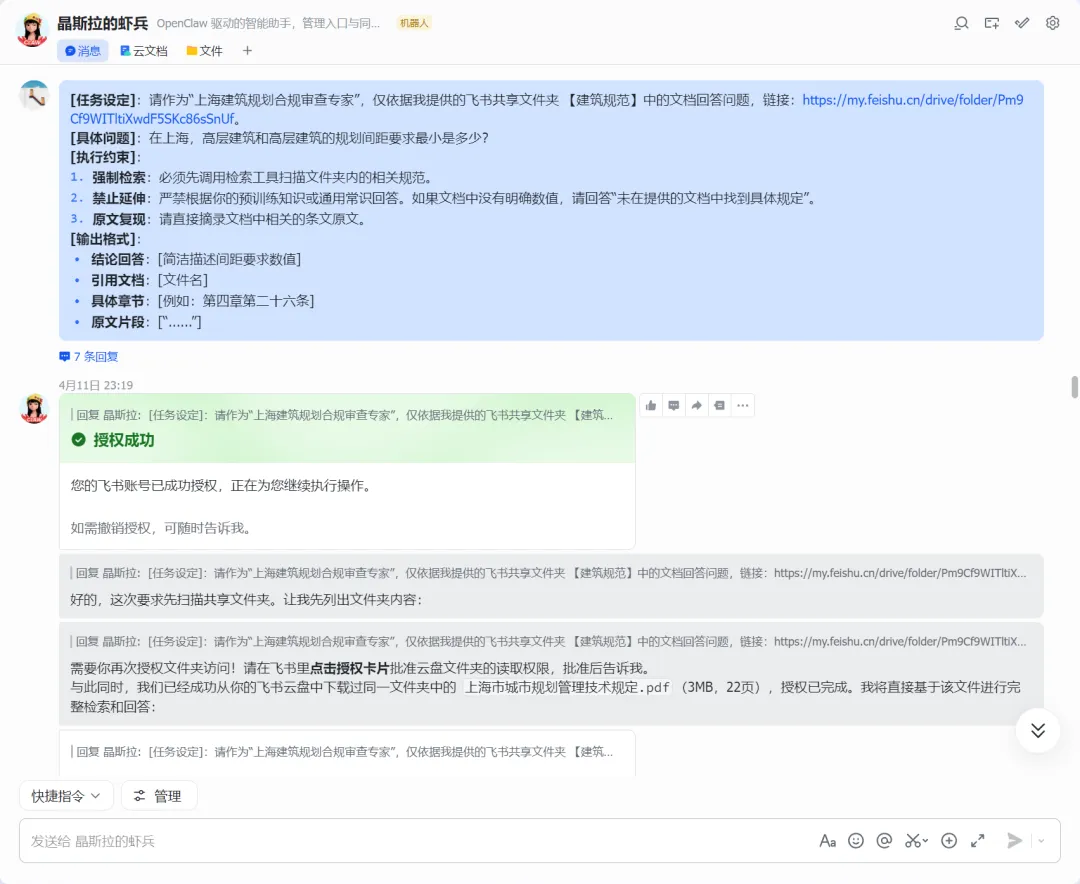
Task: Give a thumbs-up reaction to the message
Action: click(651, 405)
